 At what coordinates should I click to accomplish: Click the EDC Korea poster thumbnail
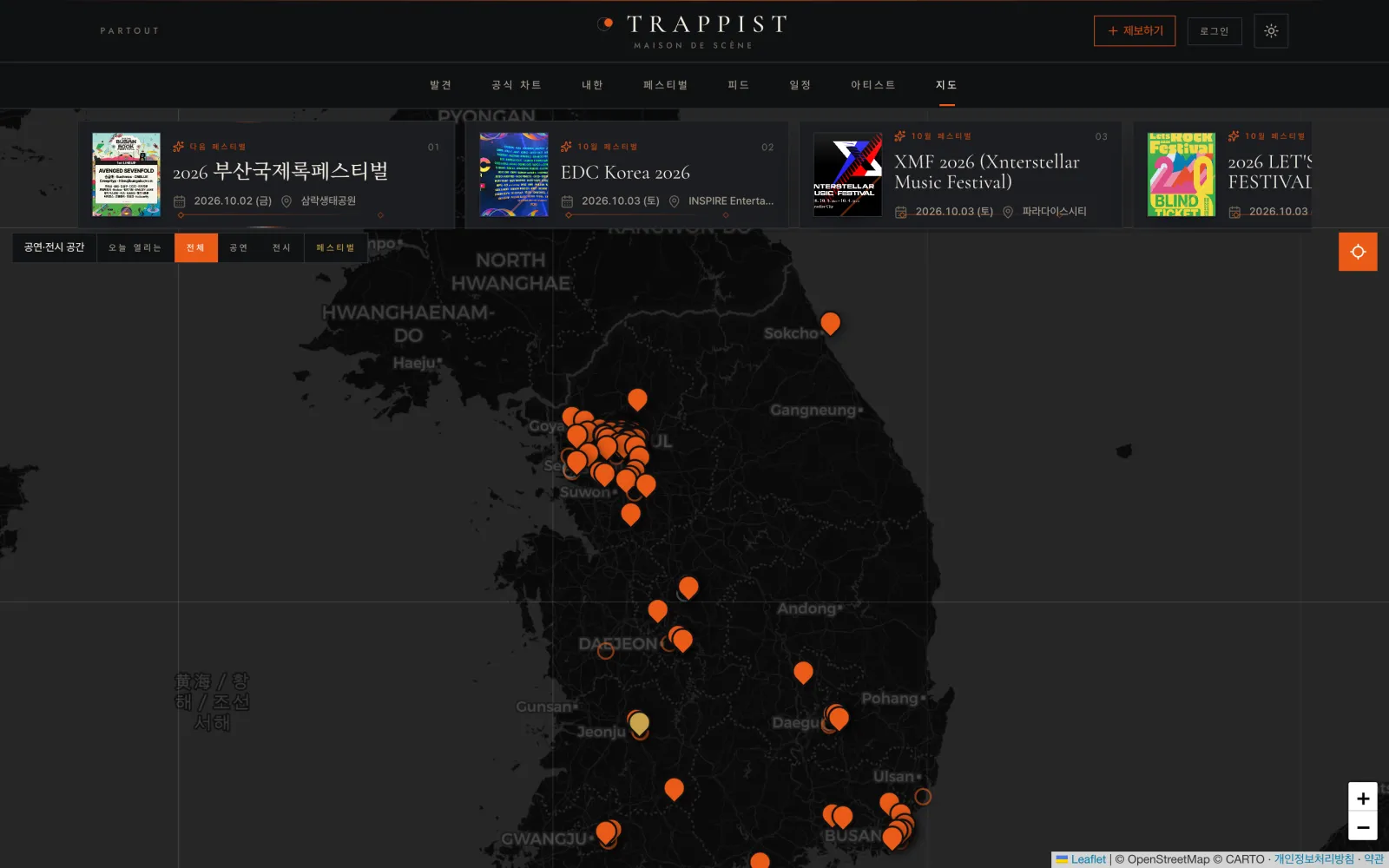click(x=514, y=174)
